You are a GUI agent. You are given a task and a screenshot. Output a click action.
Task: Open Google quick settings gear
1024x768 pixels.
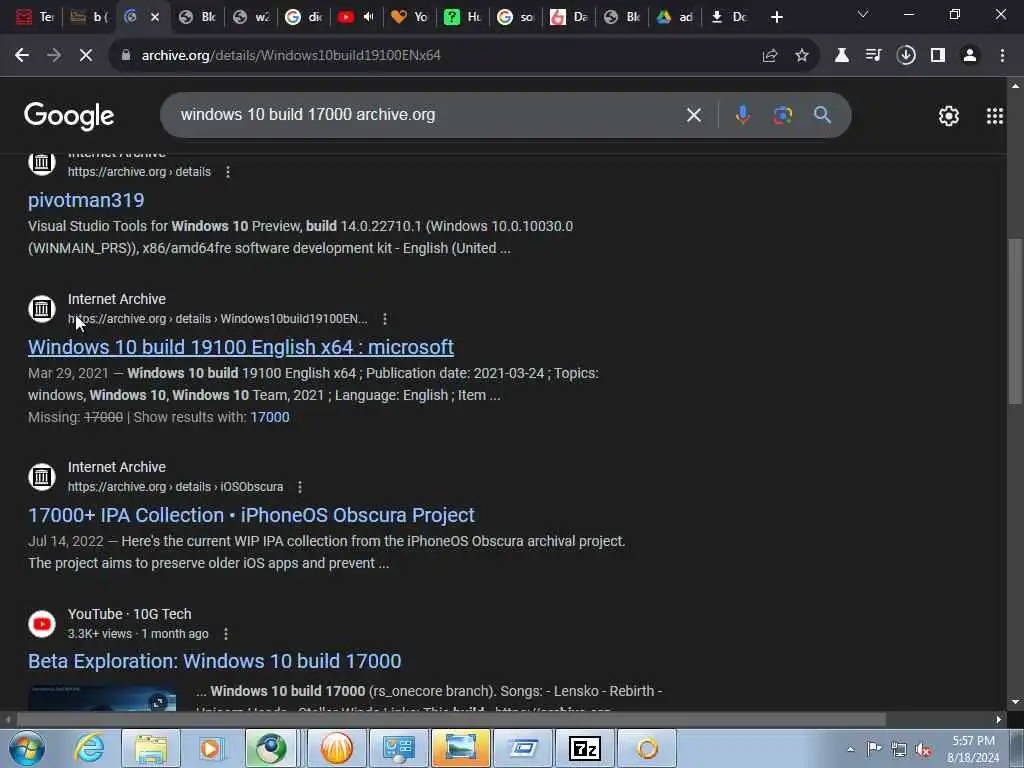[x=948, y=116]
